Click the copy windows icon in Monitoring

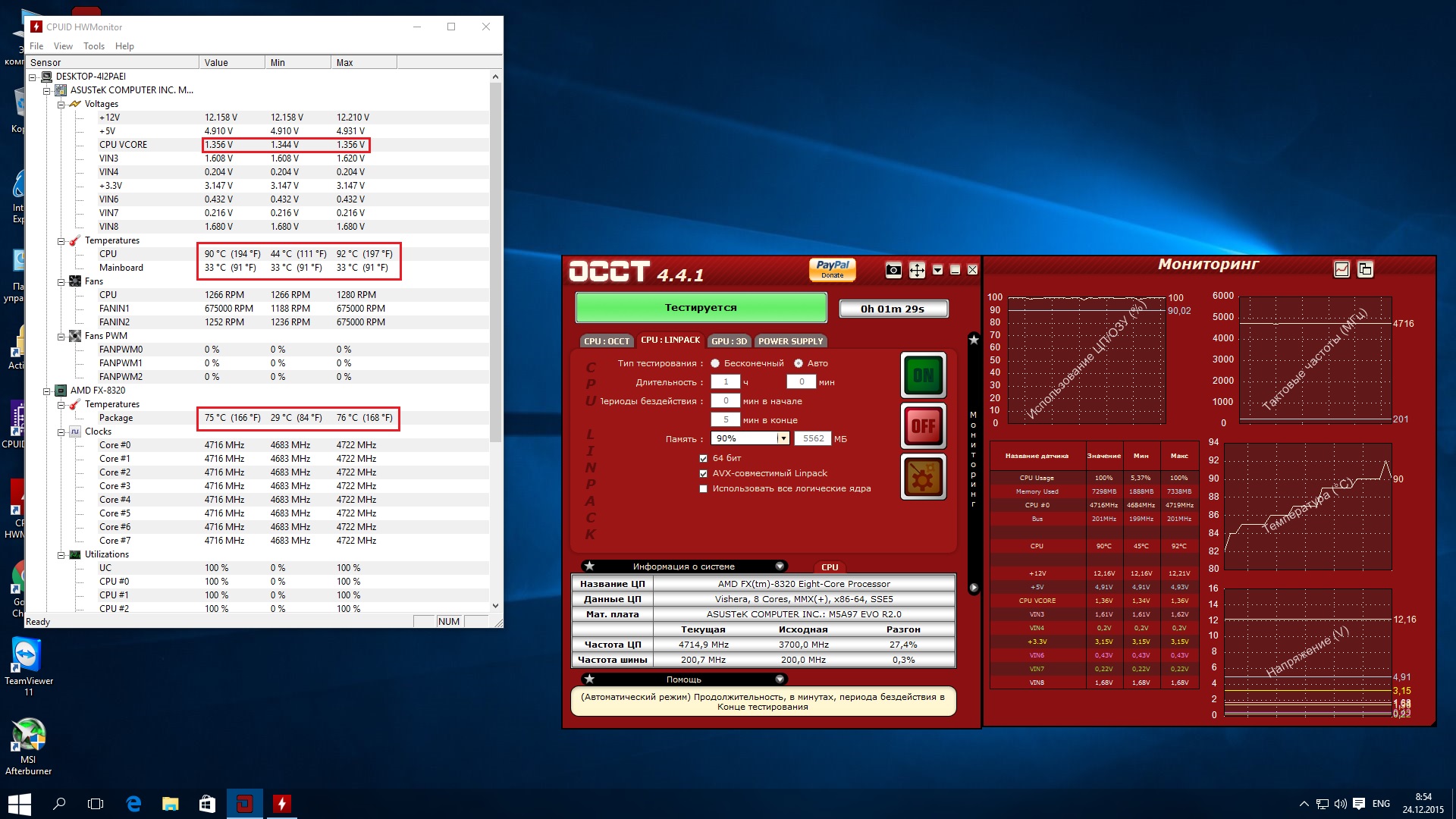[1365, 269]
